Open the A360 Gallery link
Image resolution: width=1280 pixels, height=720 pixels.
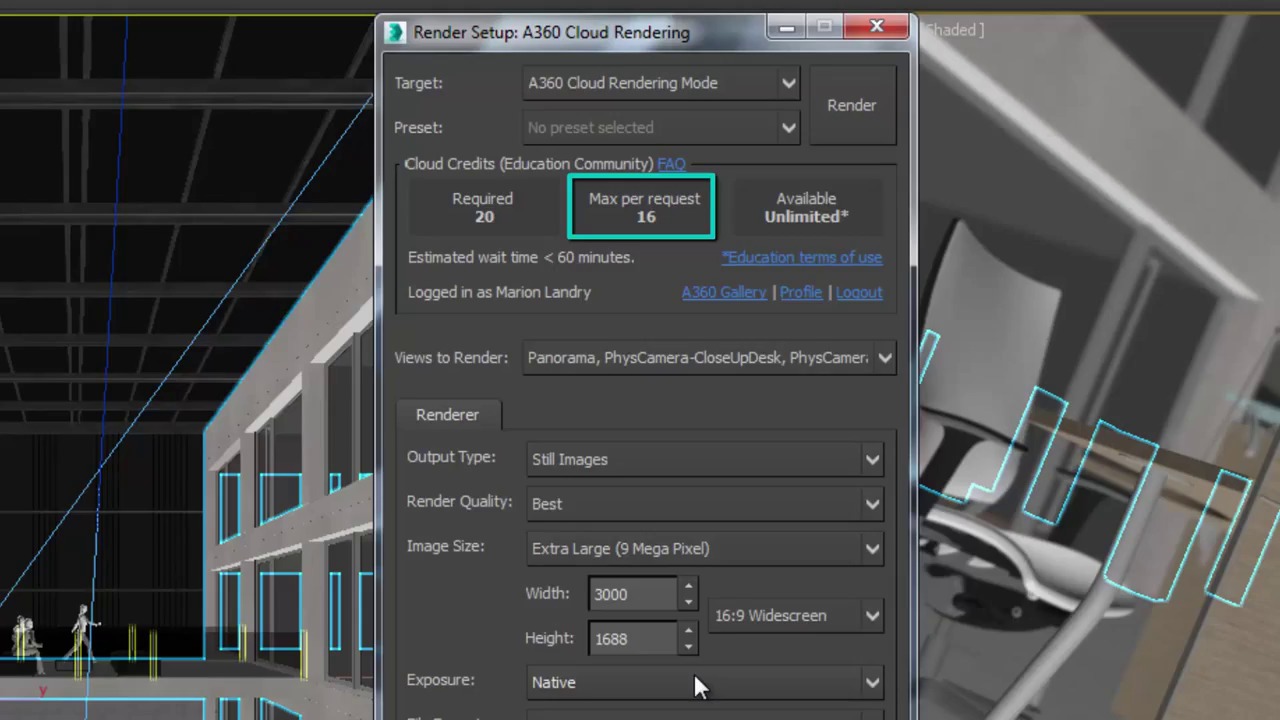724,292
